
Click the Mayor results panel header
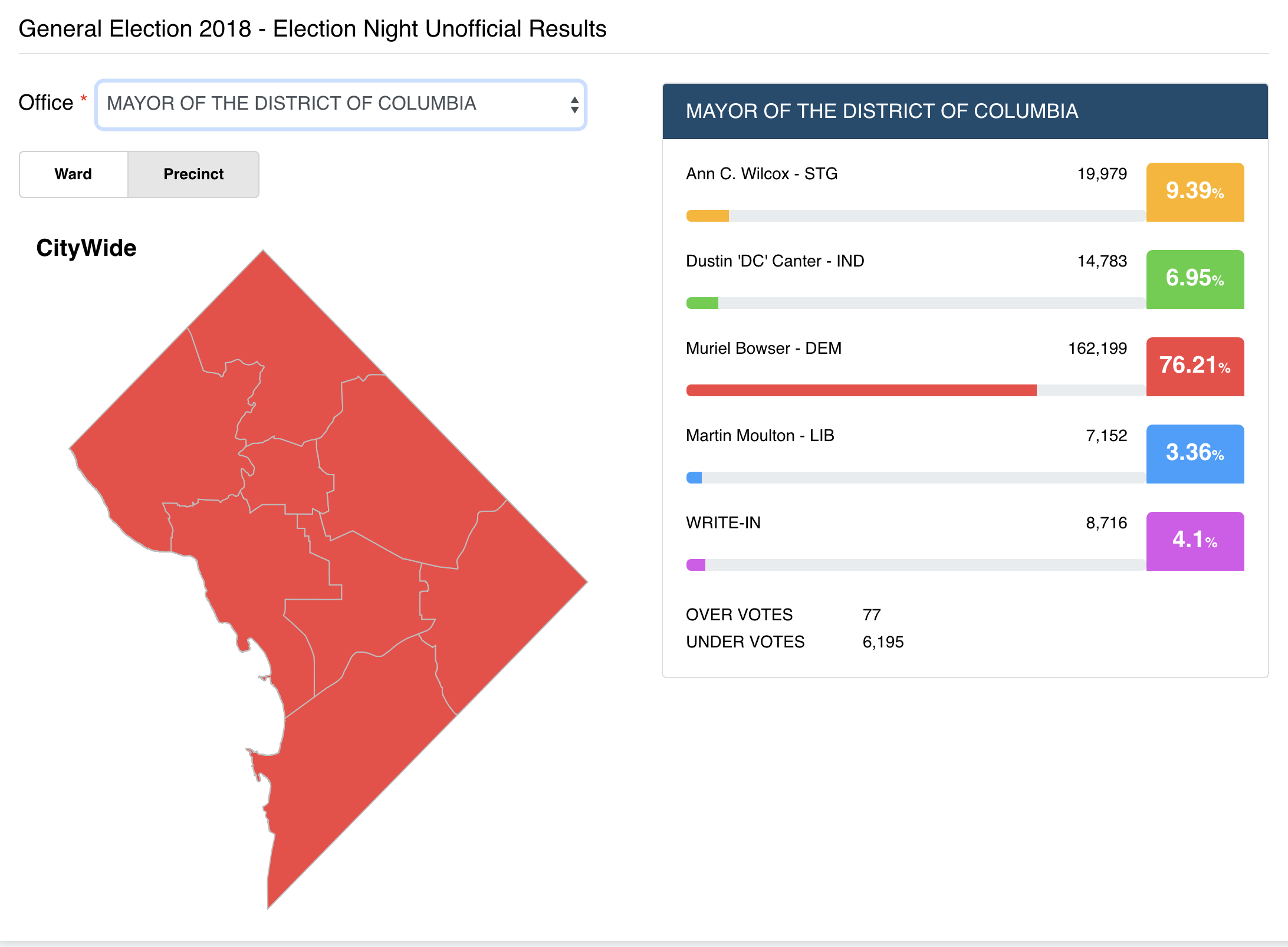pos(965,111)
